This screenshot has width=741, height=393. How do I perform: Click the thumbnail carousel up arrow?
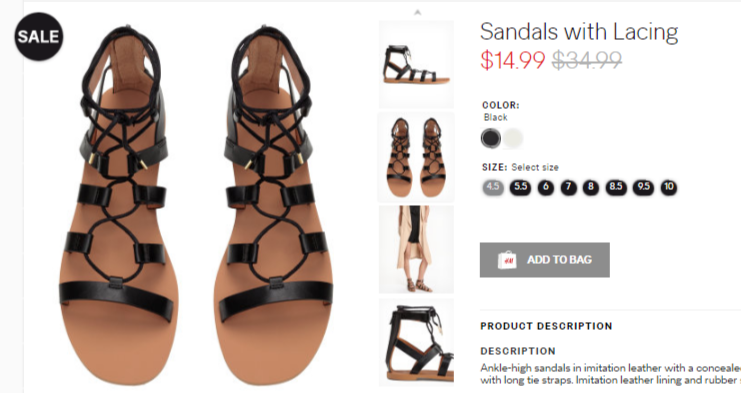[x=417, y=12]
